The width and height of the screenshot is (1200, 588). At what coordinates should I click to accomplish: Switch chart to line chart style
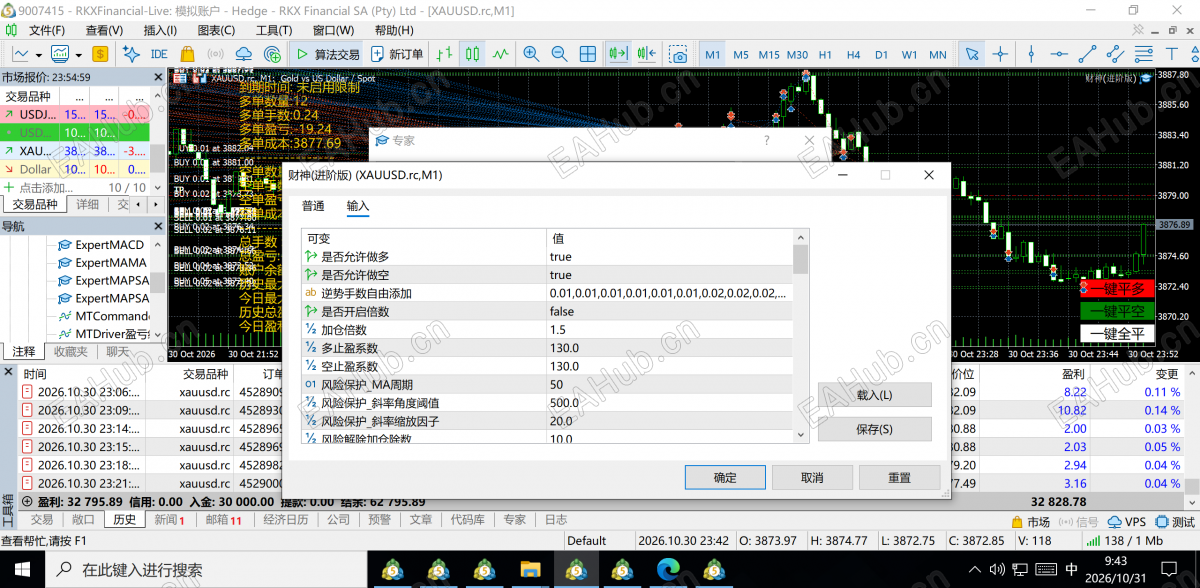click(501, 54)
